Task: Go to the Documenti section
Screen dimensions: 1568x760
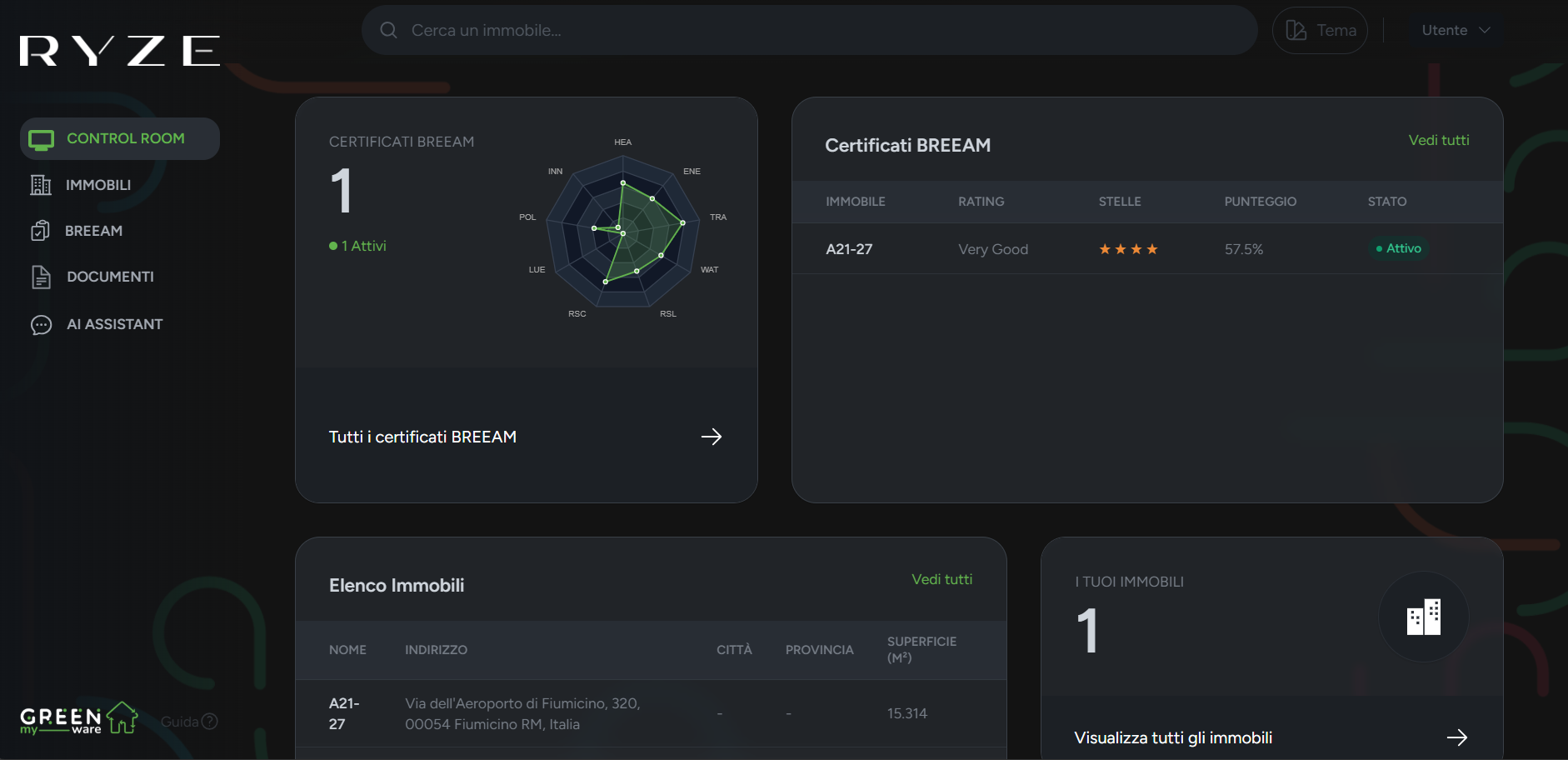Action: [110, 277]
